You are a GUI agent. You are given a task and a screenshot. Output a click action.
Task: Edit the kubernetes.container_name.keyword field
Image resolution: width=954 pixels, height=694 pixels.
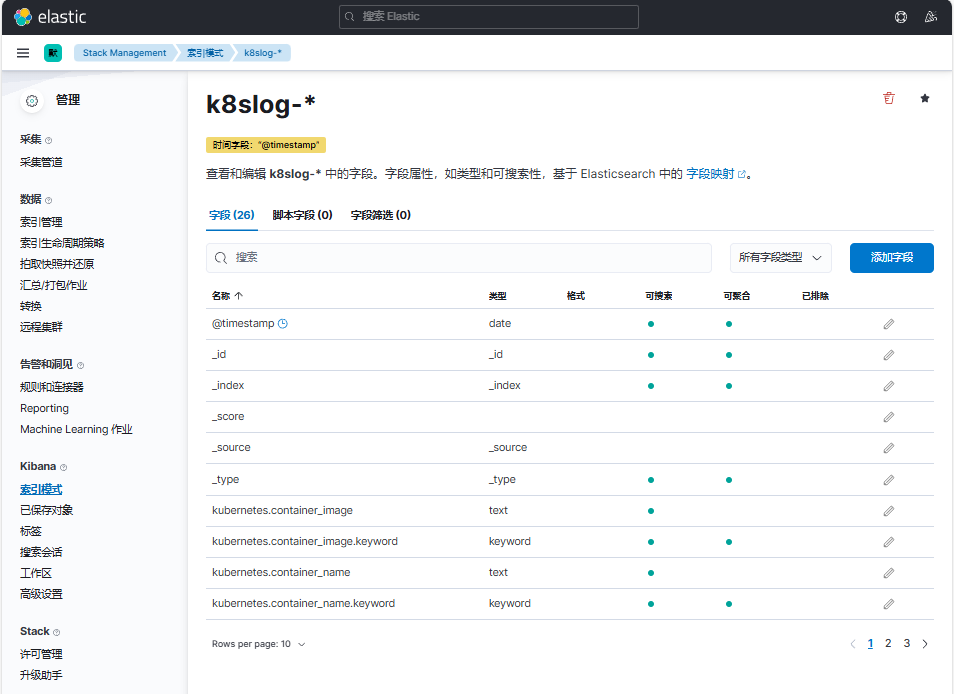click(889, 605)
